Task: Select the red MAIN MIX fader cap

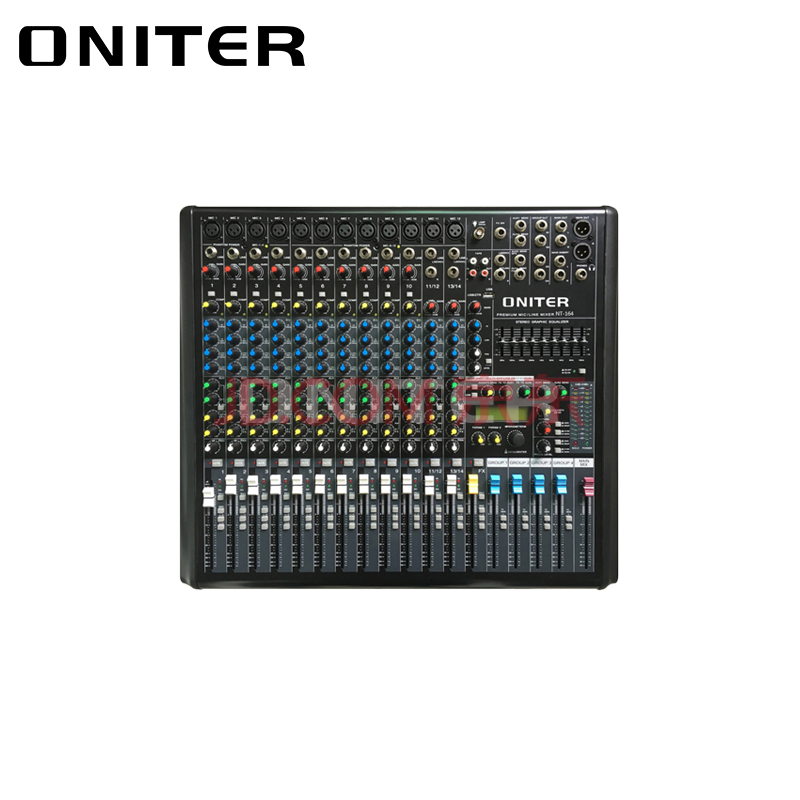Action: [588, 486]
